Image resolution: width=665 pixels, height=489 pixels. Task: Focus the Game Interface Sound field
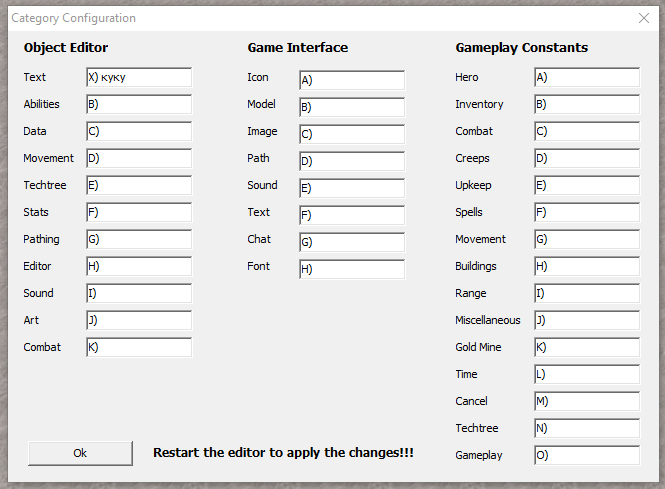click(352, 188)
